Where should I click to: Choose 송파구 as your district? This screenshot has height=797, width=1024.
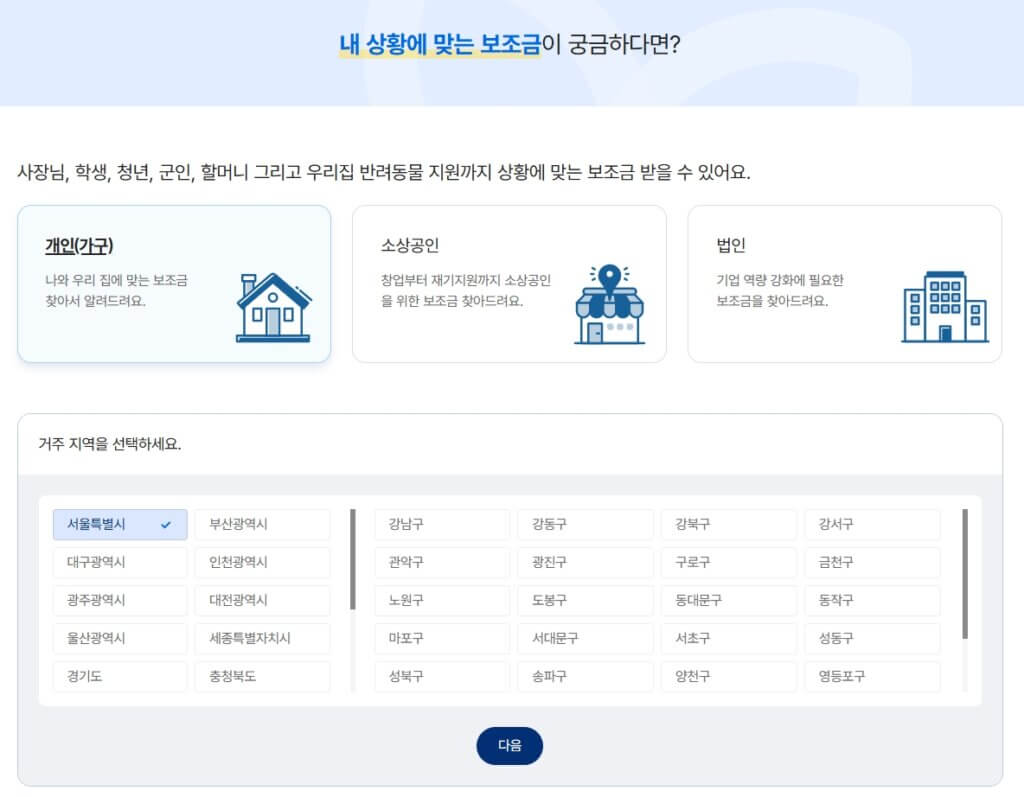tap(585, 676)
